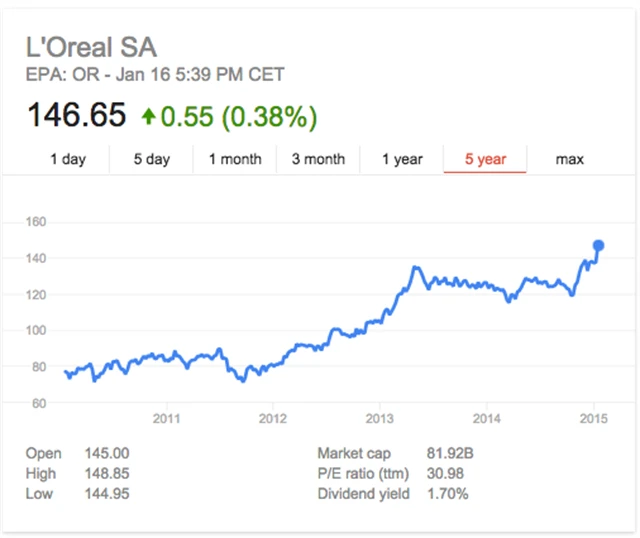This screenshot has width=640, height=538.
Task: Choose the "1 year" tab
Action: coord(402,159)
